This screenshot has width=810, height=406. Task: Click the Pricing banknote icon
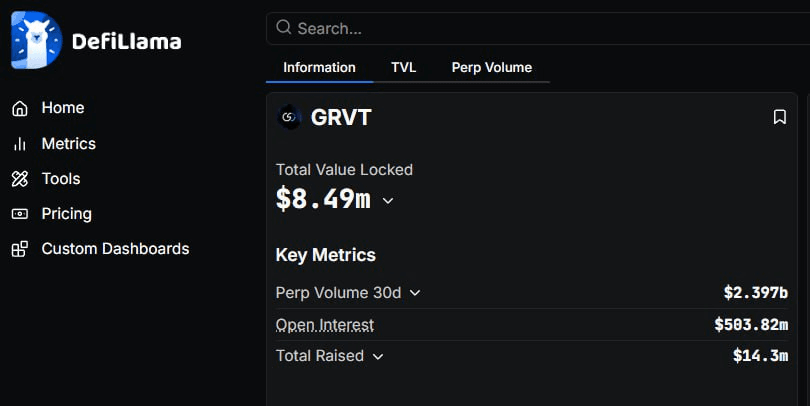pyautogui.click(x=20, y=214)
